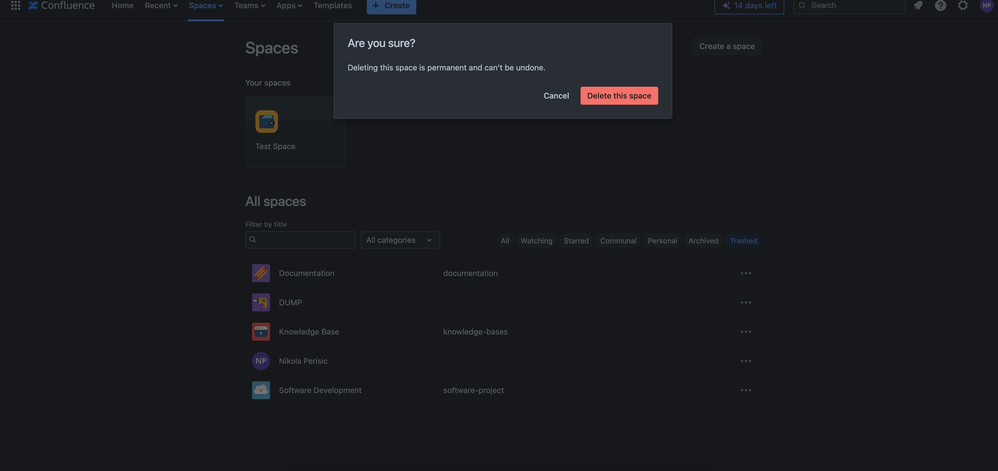This screenshot has width=998, height=471.
Task: Open the NP profile avatar menu
Action: coord(986,5)
